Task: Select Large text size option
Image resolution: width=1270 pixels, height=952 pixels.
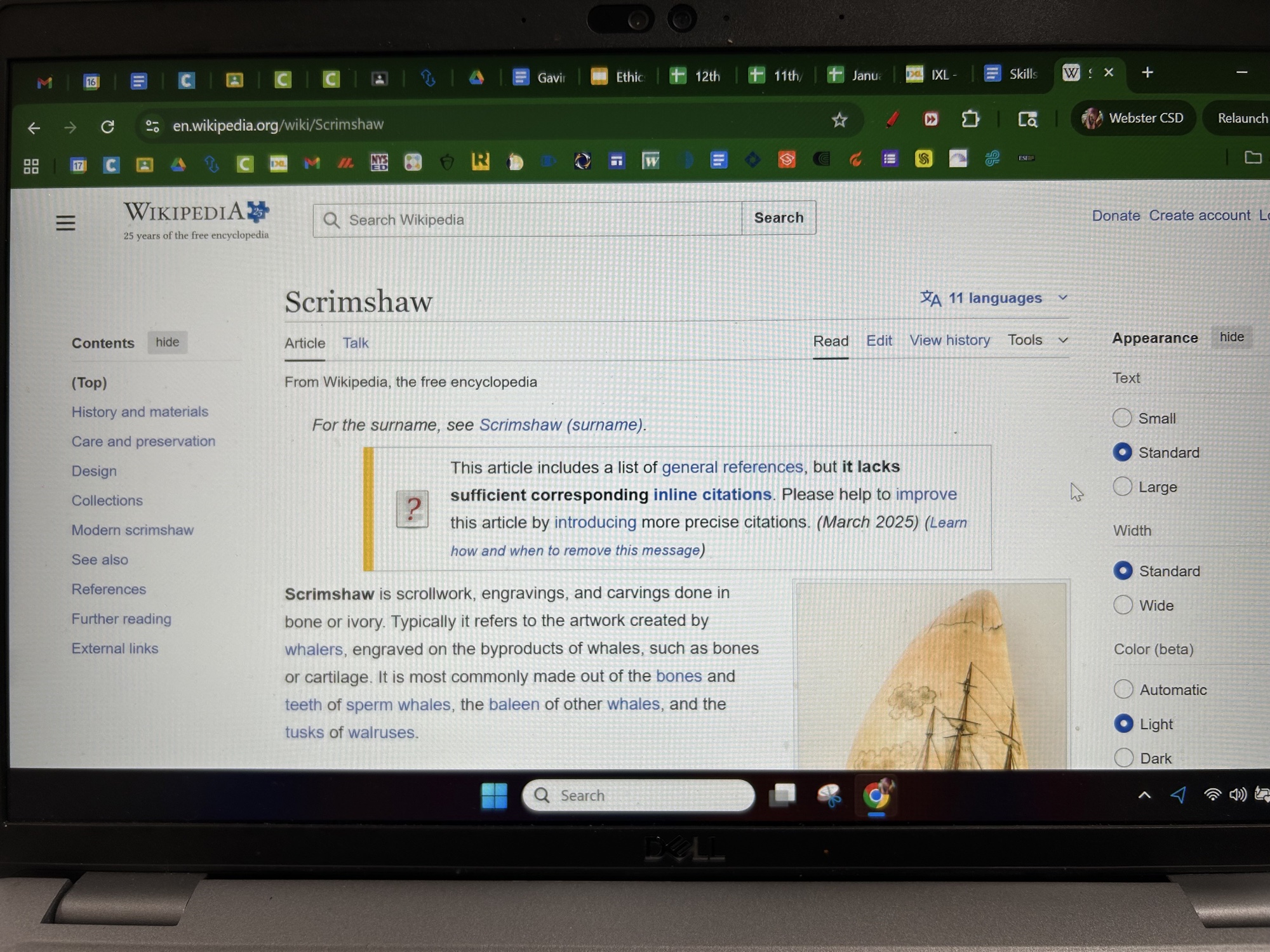Action: 1123,487
